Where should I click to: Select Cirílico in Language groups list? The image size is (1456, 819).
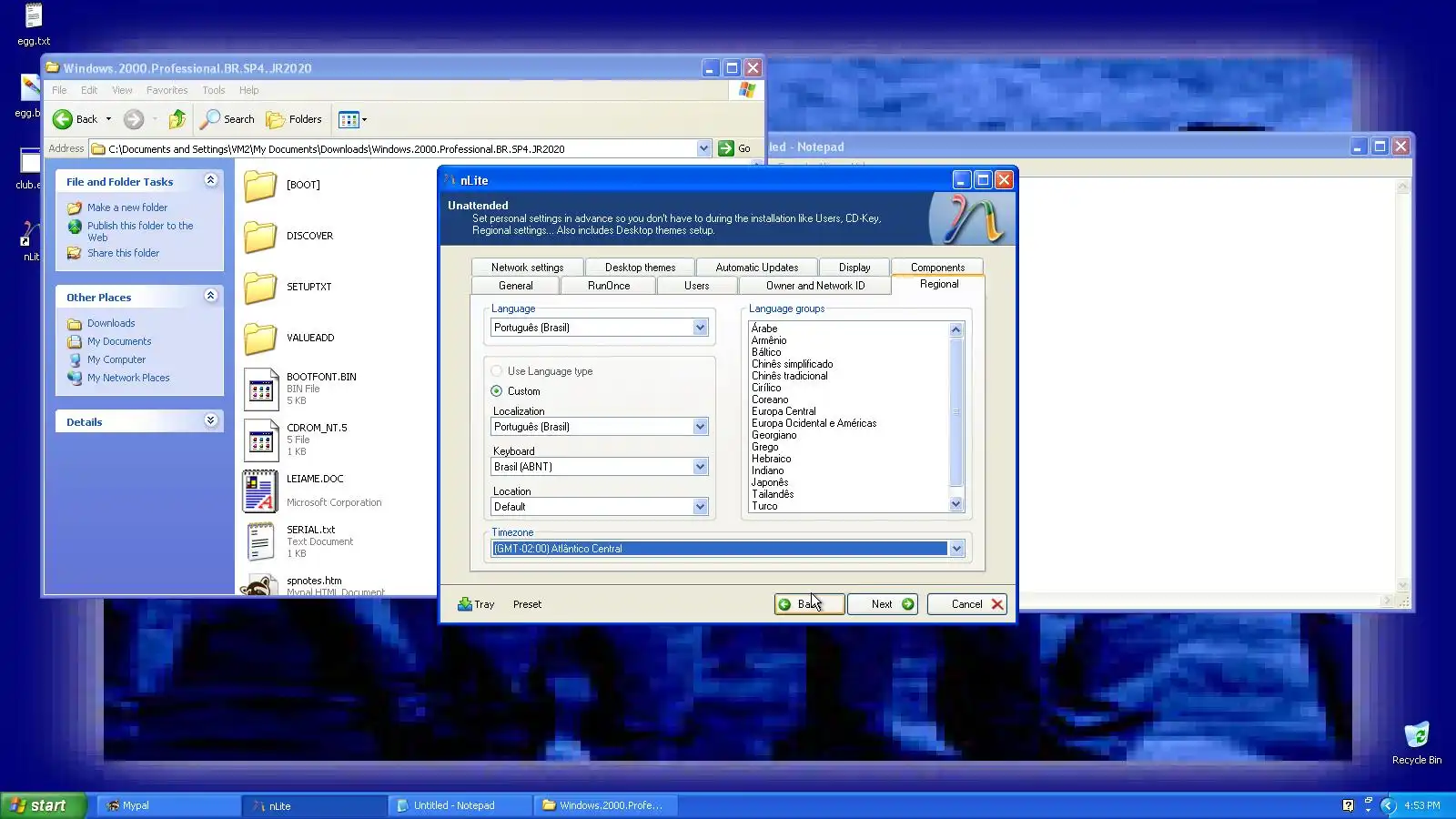[x=766, y=388]
